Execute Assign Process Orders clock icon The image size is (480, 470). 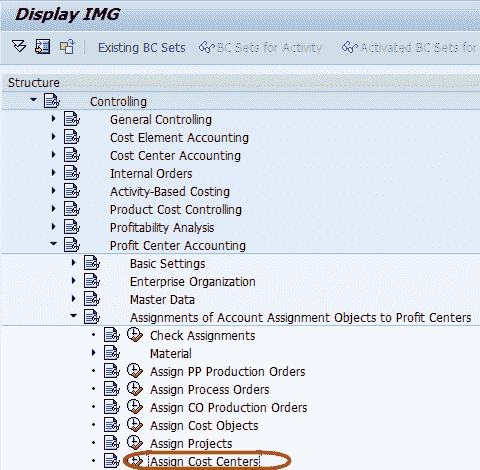pos(135,389)
